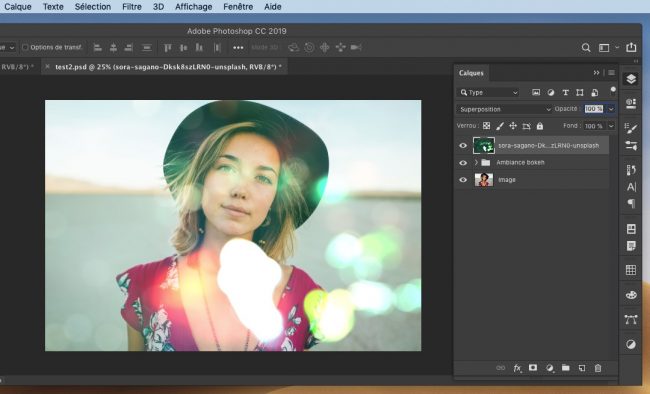Open the Filtre menu
The image size is (650, 394).
click(132, 7)
